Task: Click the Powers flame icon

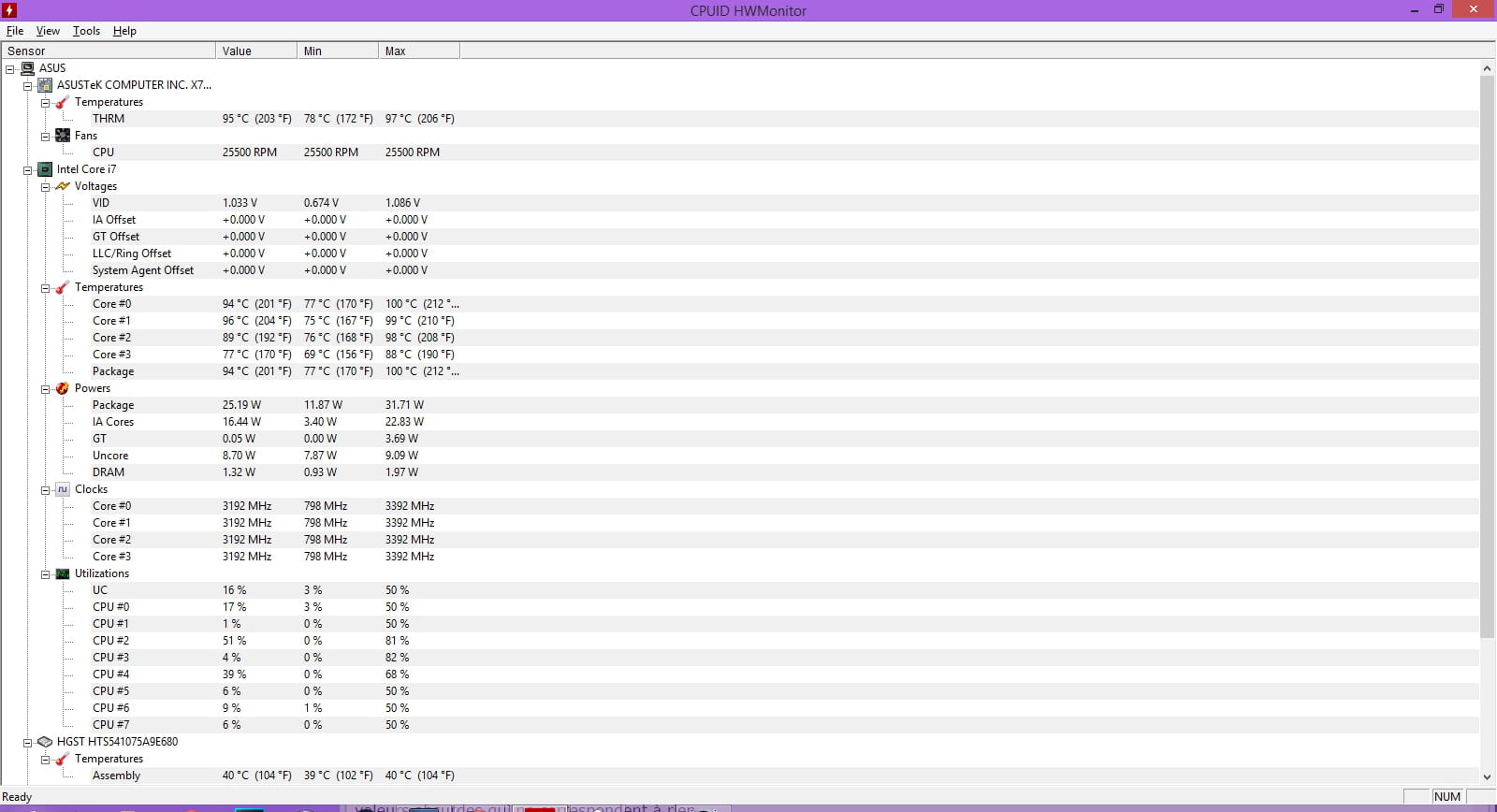Action: point(63,388)
